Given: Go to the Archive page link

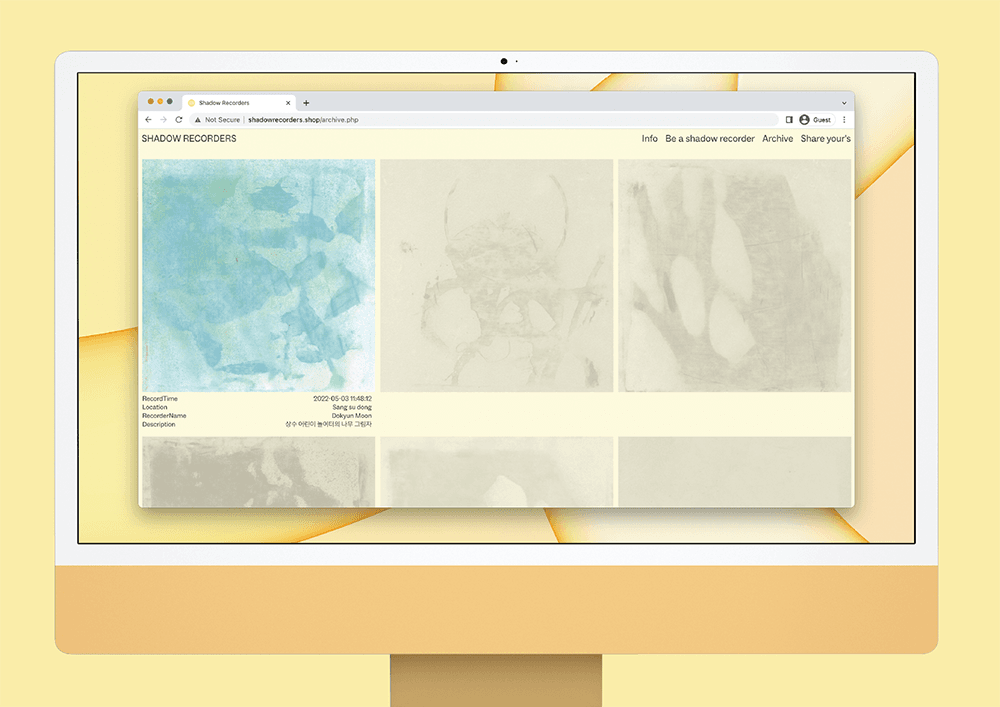Looking at the screenshot, I should click(777, 138).
